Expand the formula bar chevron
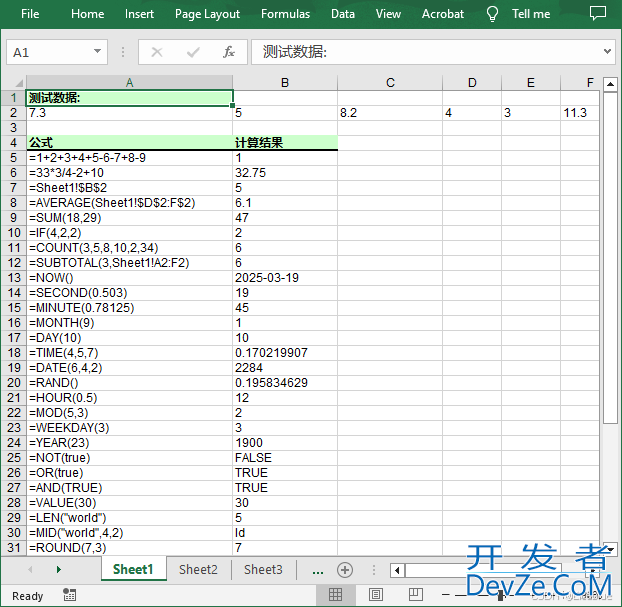This screenshot has width=622, height=607. pos(607,51)
